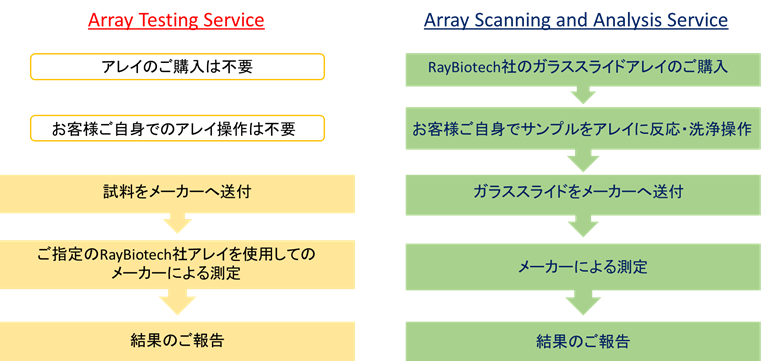The image size is (762, 361).
Task: Click the yellow arrow above yellow 結果のご報告
Action: click(x=177, y=301)
